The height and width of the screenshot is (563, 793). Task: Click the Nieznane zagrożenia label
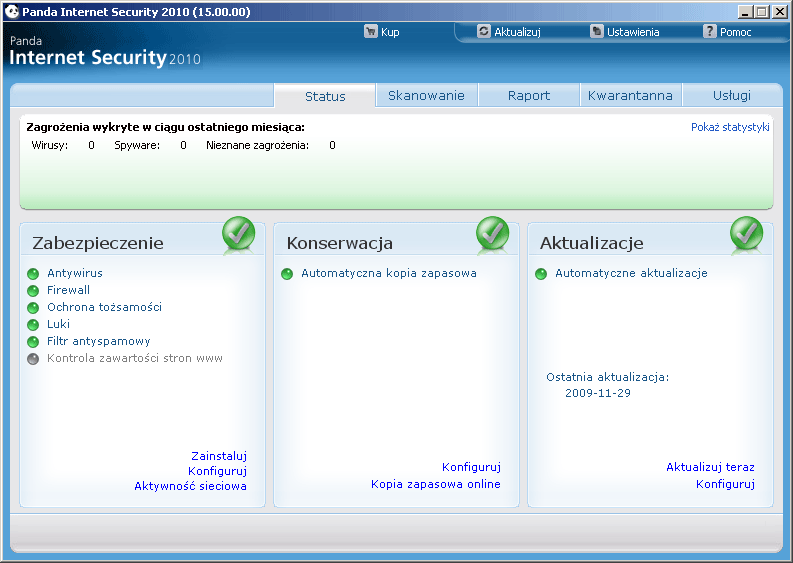257,146
